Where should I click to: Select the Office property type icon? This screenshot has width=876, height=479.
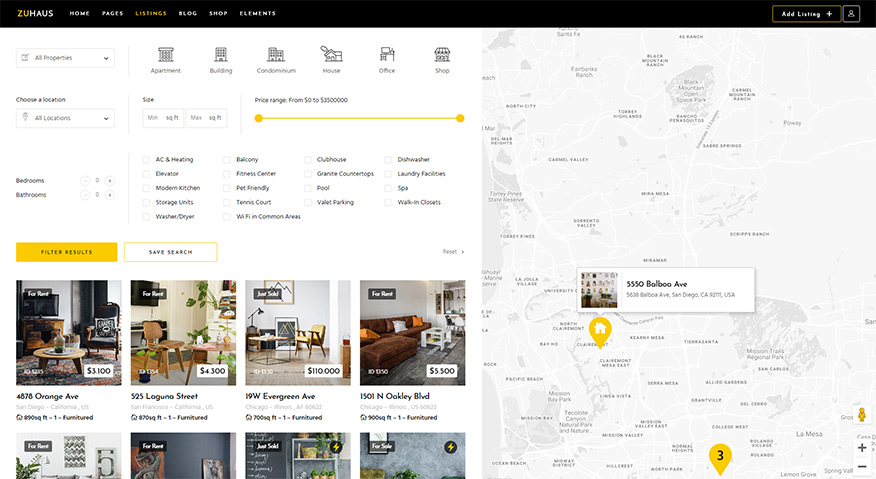387,55
